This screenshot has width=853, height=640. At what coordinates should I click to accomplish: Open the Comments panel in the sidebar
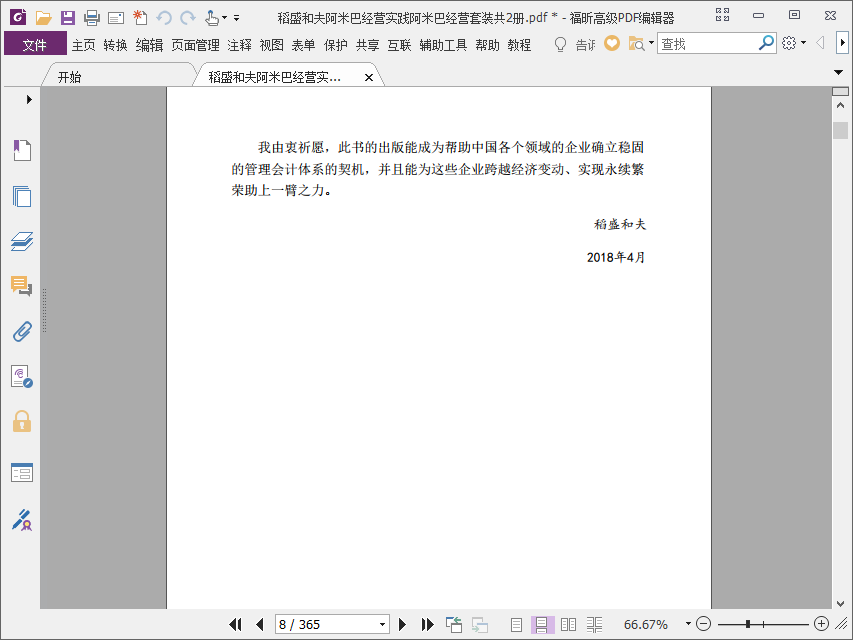click(22, 286)
